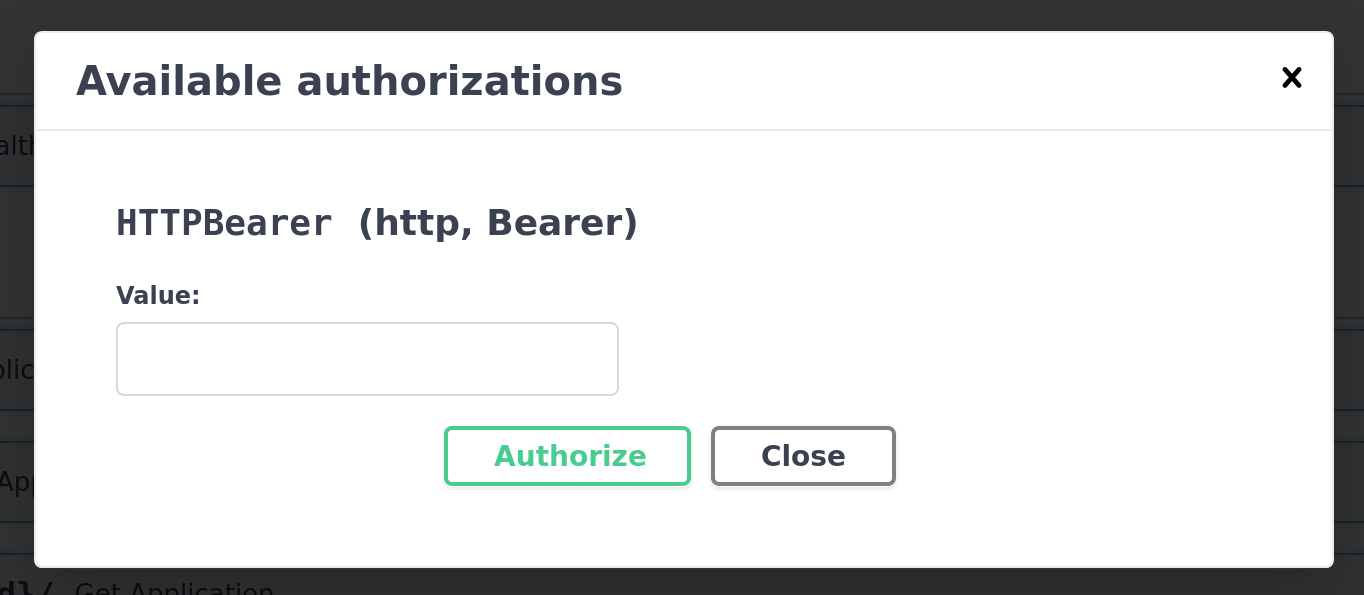Click the partially hidden 'alth' section at left edge
This screenshot has height=595, width=1364.
pyautogui.click(x=17, y=147)
